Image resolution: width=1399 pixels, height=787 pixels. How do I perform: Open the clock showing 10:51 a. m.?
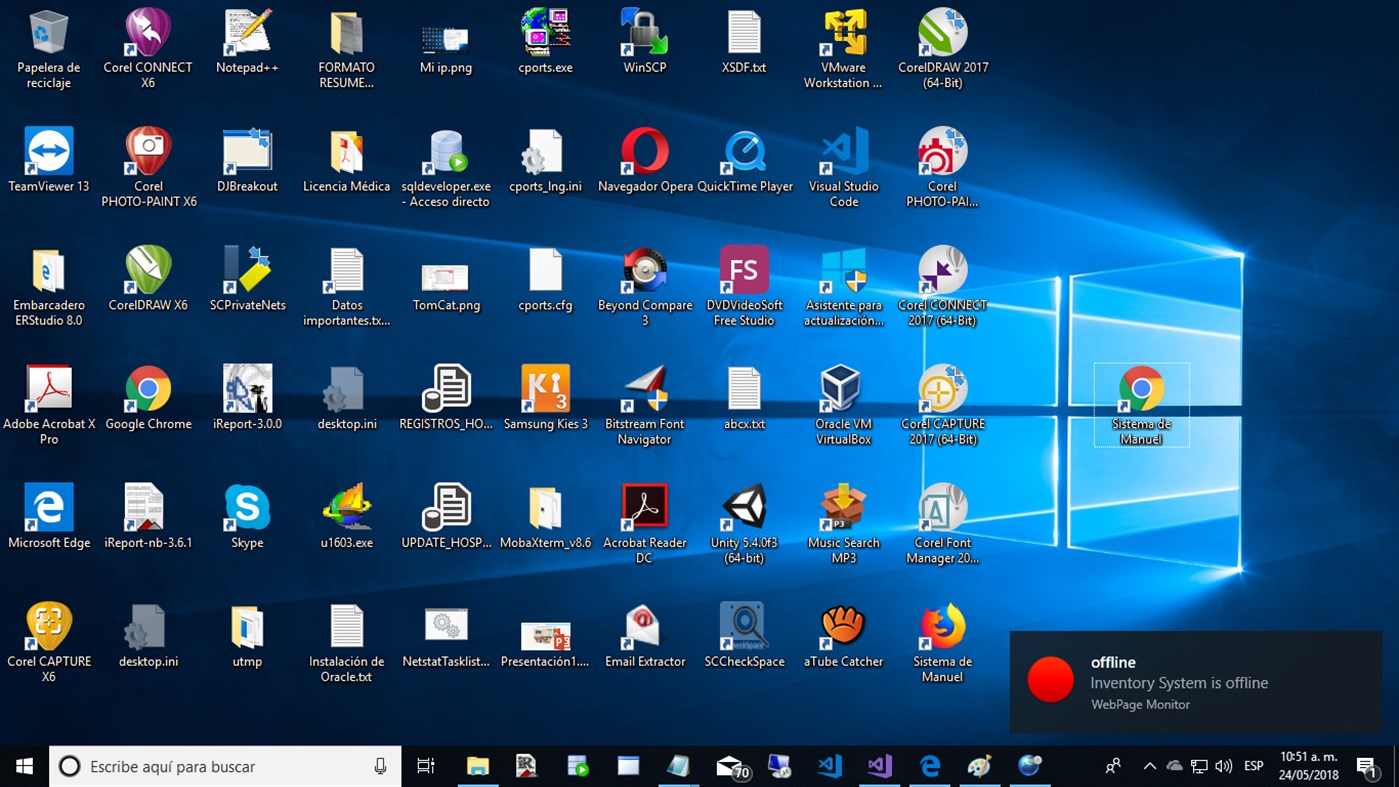click(x=1309, y=766)
